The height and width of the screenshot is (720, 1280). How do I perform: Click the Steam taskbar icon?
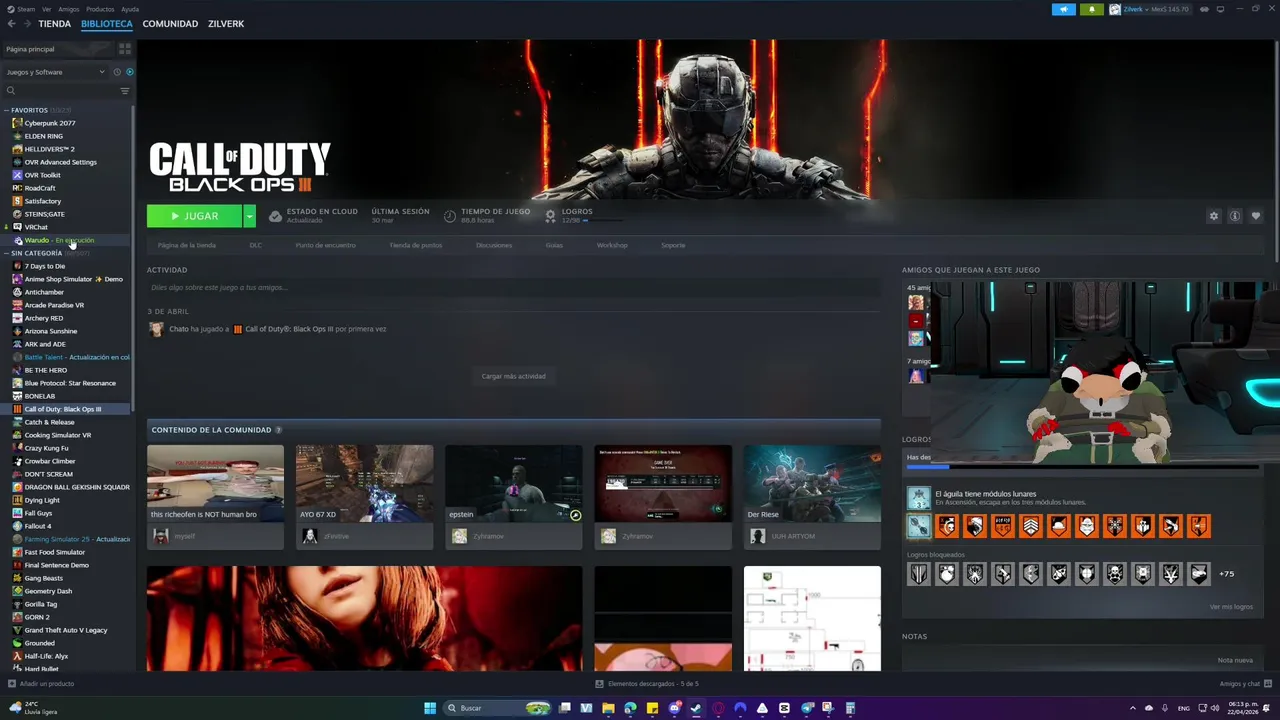[696, 708]
